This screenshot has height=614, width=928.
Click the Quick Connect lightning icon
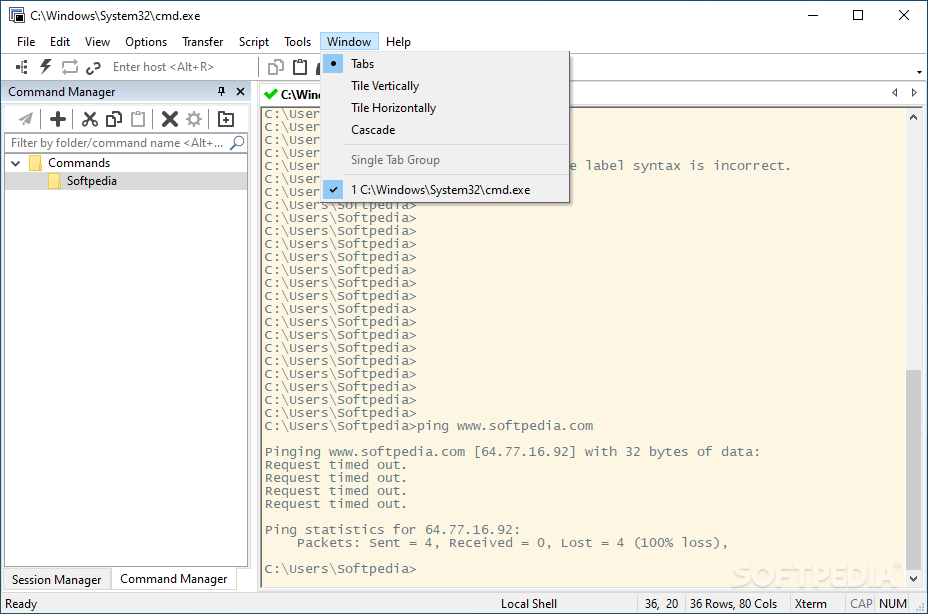point(46,67)
